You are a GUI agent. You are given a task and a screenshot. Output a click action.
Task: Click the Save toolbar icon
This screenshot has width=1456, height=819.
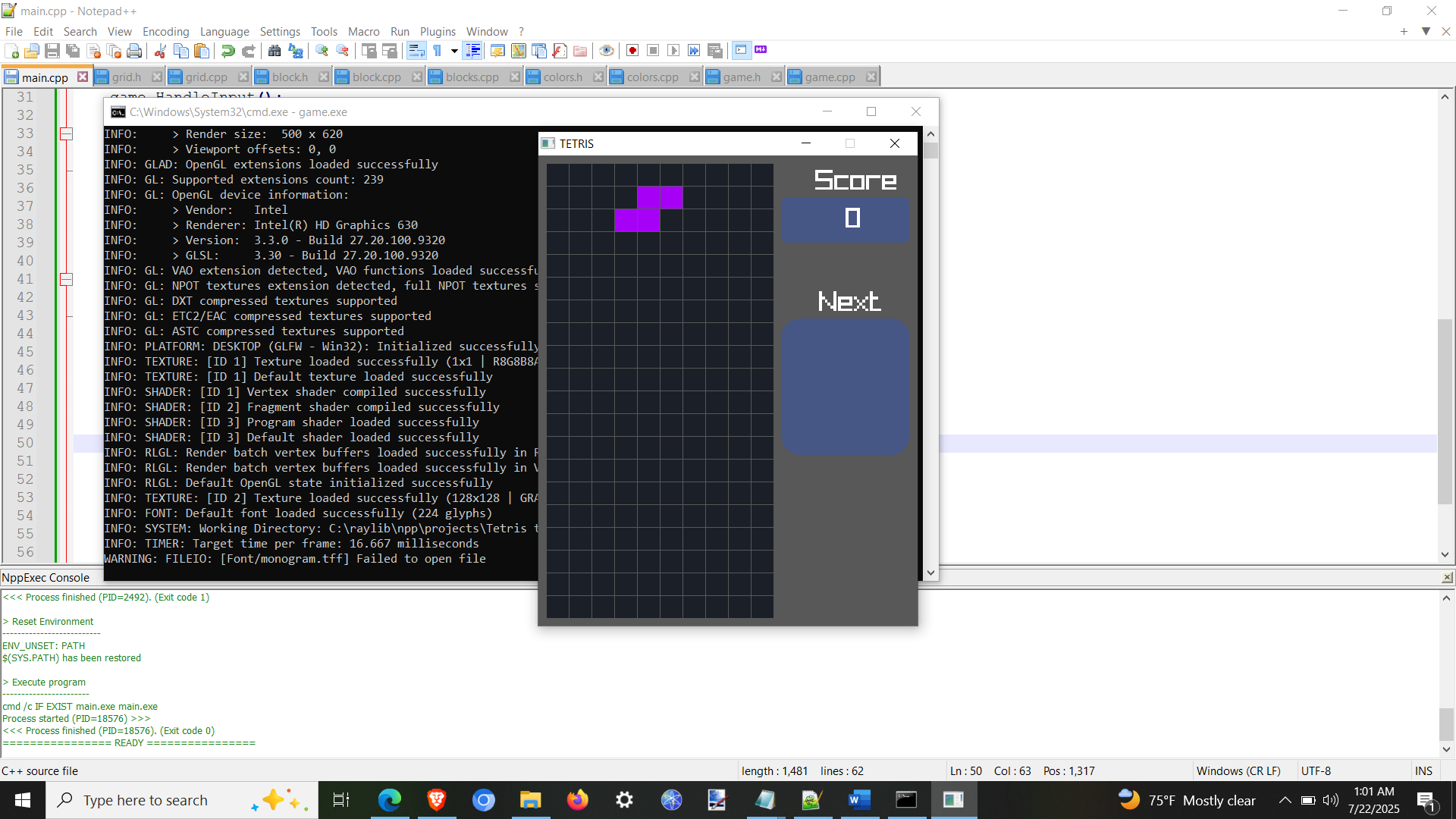click(x=52, y=51)
